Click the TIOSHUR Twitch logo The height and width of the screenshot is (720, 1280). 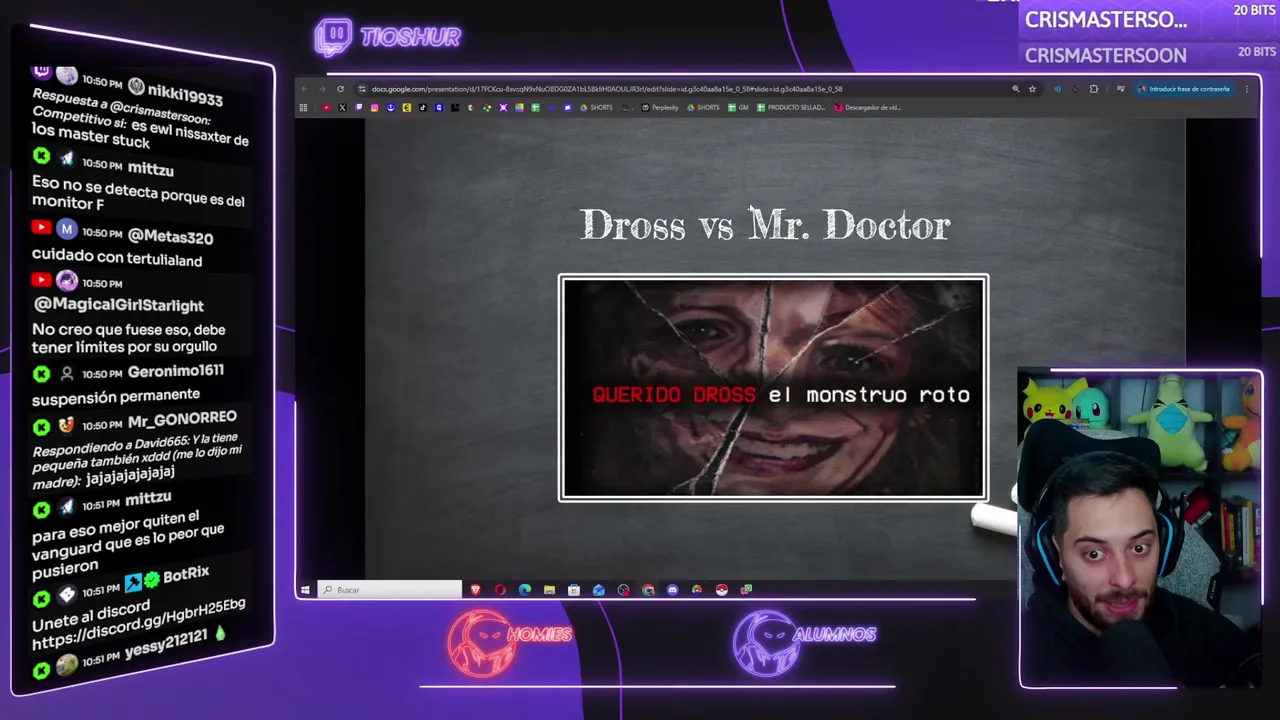coord(388,37)
